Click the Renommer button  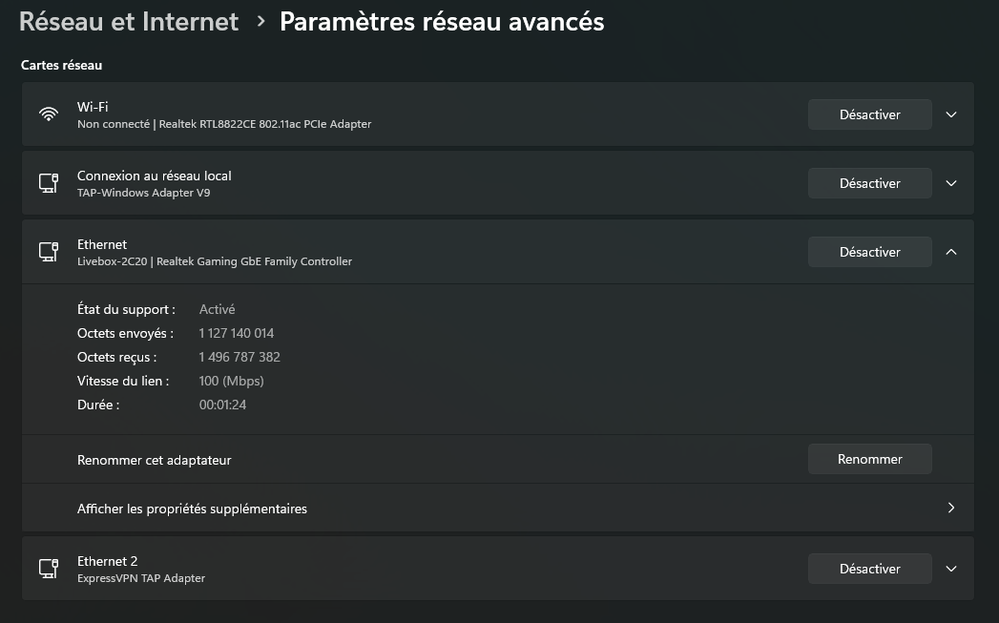(869, 459)
